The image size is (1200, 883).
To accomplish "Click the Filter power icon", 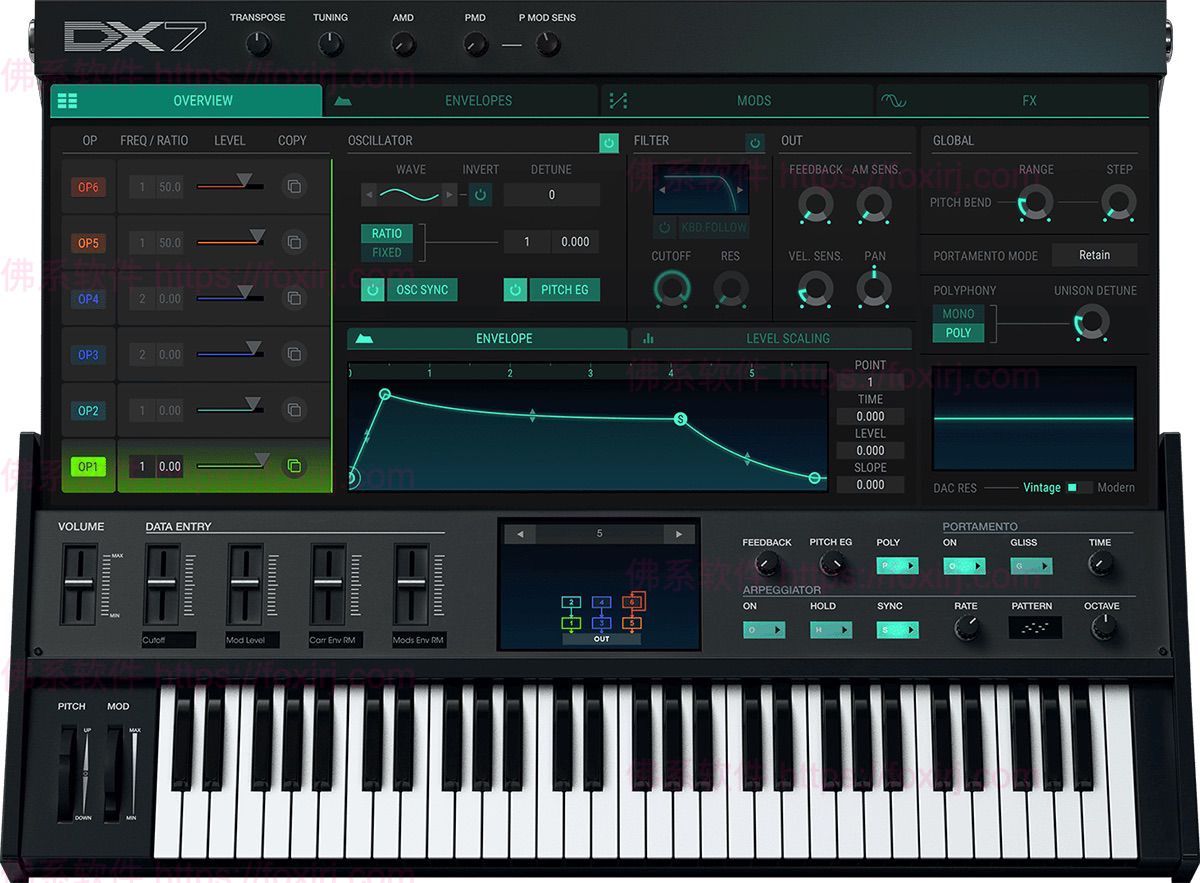I will coord(757,142).
